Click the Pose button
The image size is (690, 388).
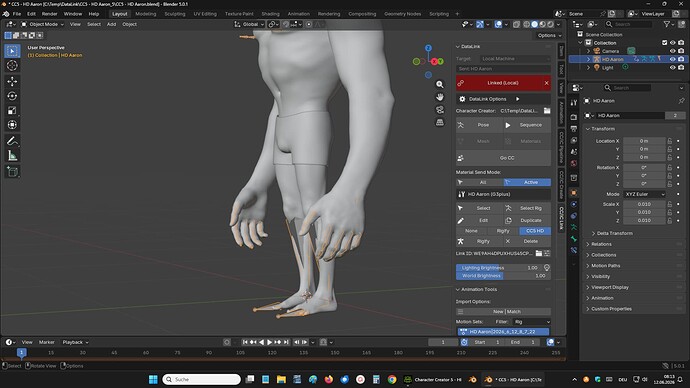479,125
